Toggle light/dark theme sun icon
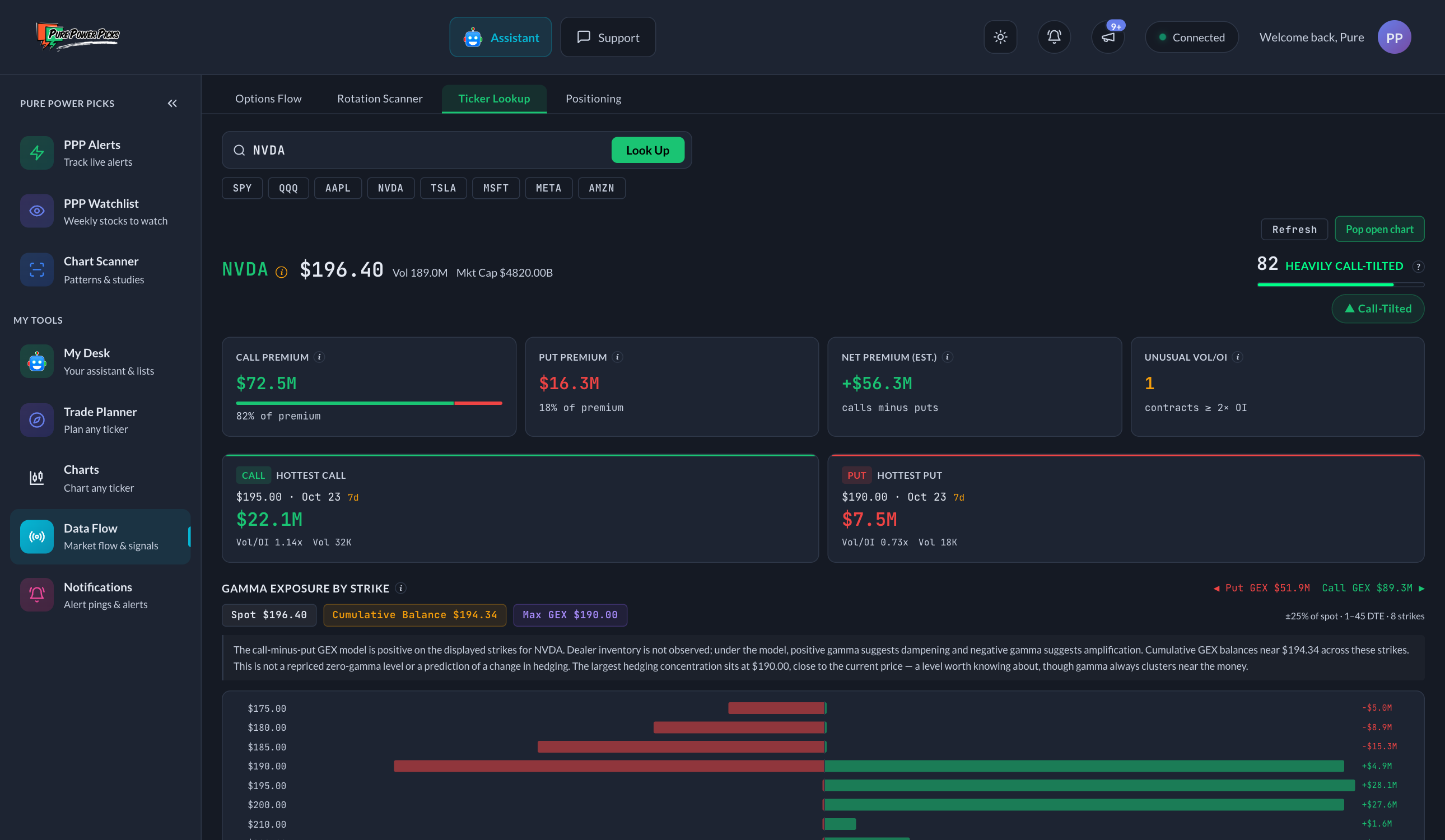The width and height of the screenshot is (1445, 840). pos(1000,38)
